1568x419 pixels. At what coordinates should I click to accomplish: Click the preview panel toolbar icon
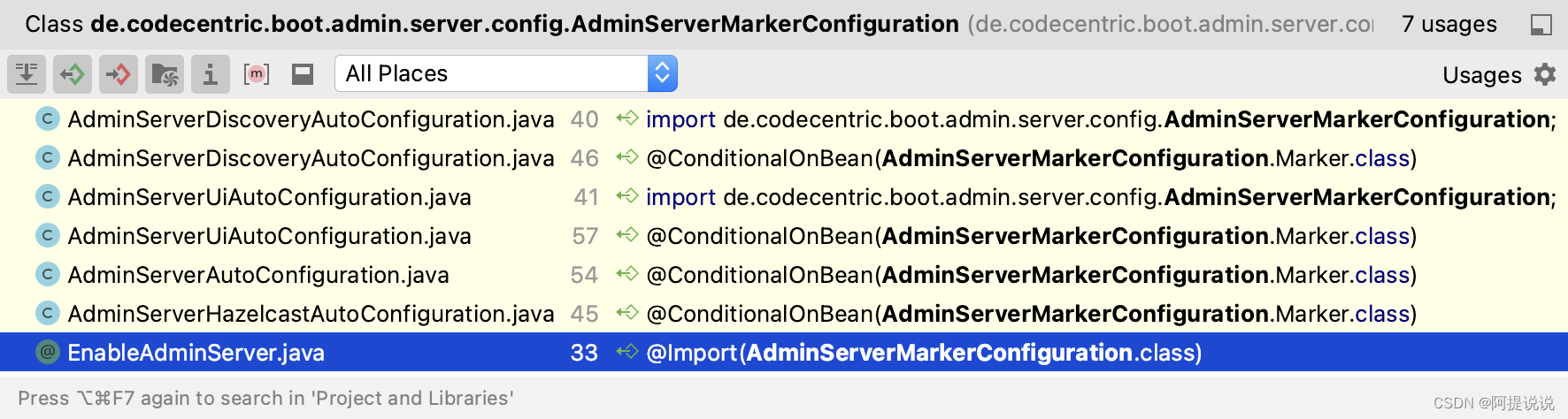click(x=303, y=74)
